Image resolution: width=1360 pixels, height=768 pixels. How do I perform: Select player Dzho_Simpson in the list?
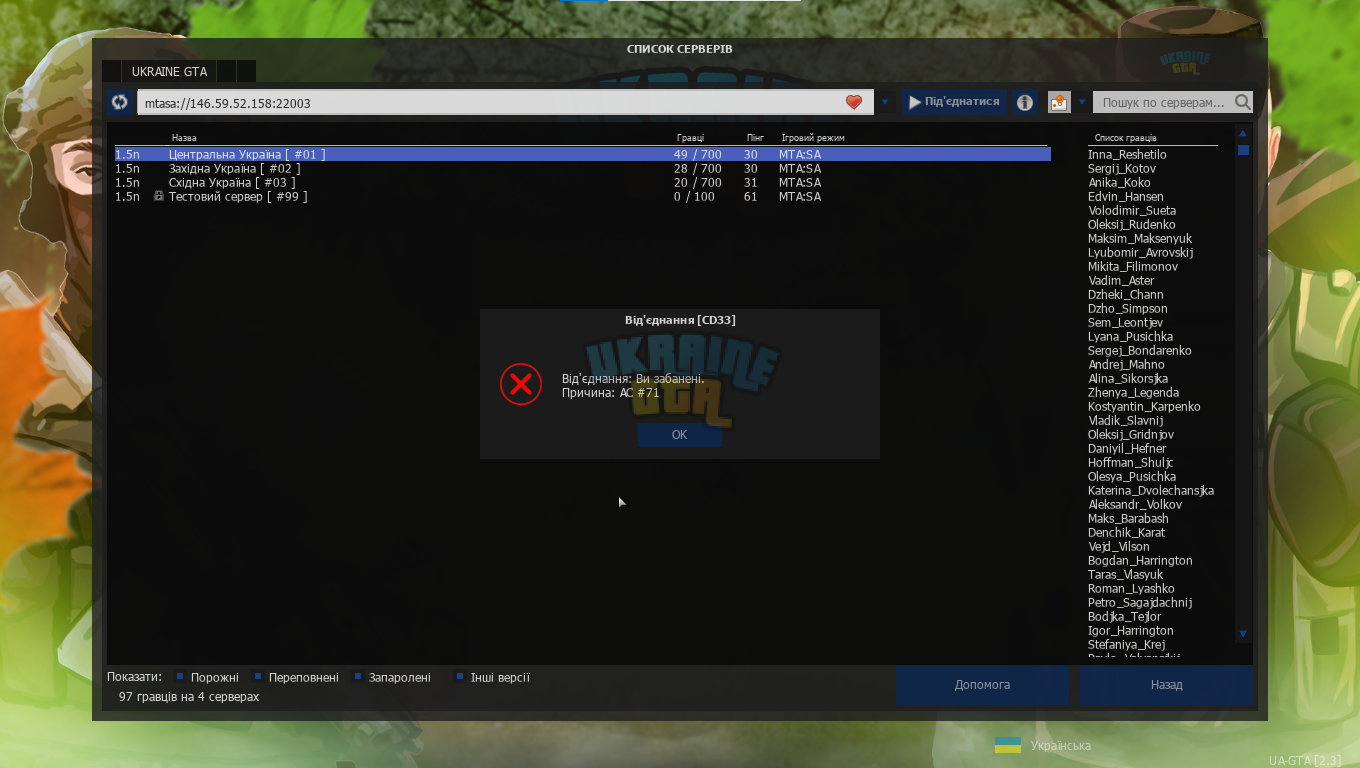click(x=1128, y=309)
